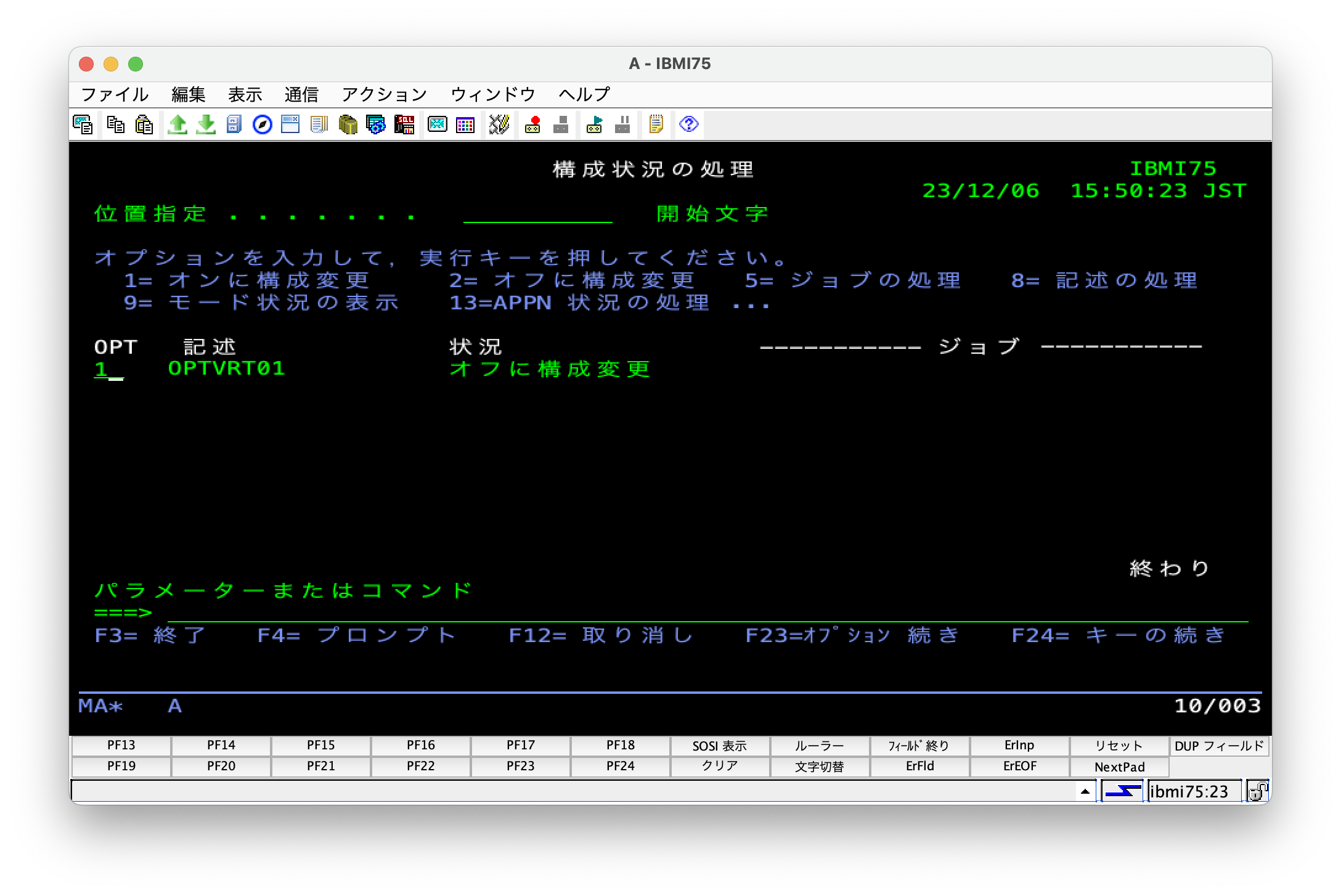Screen dimensions: 1341x896
Task: Click the play macro flag icon
Action: tap(595, 124)
